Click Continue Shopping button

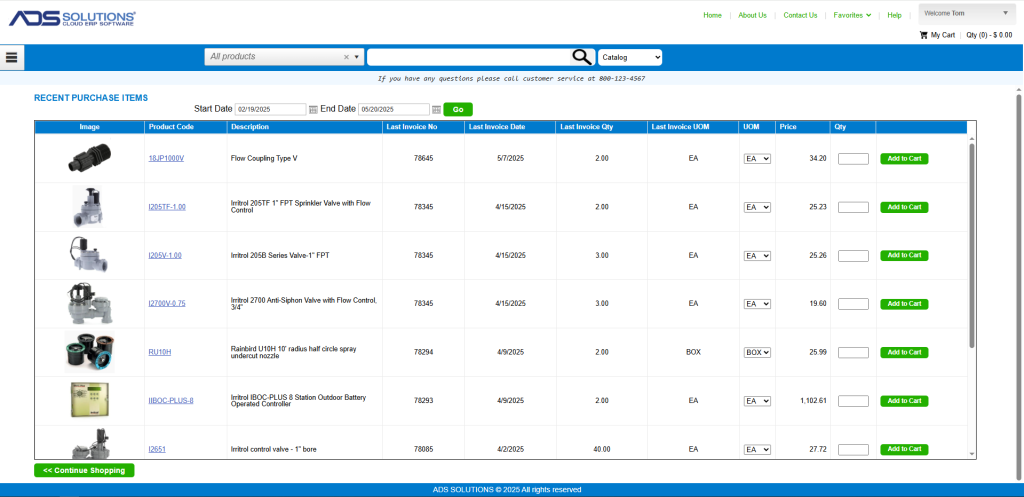(84, 470)
